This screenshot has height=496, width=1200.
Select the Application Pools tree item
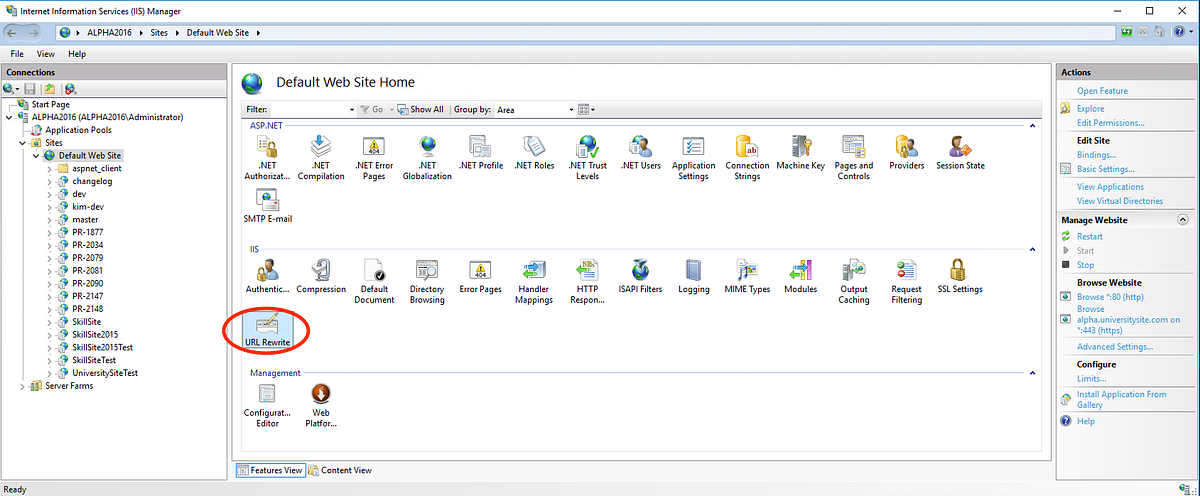click(x=78, y=130)
